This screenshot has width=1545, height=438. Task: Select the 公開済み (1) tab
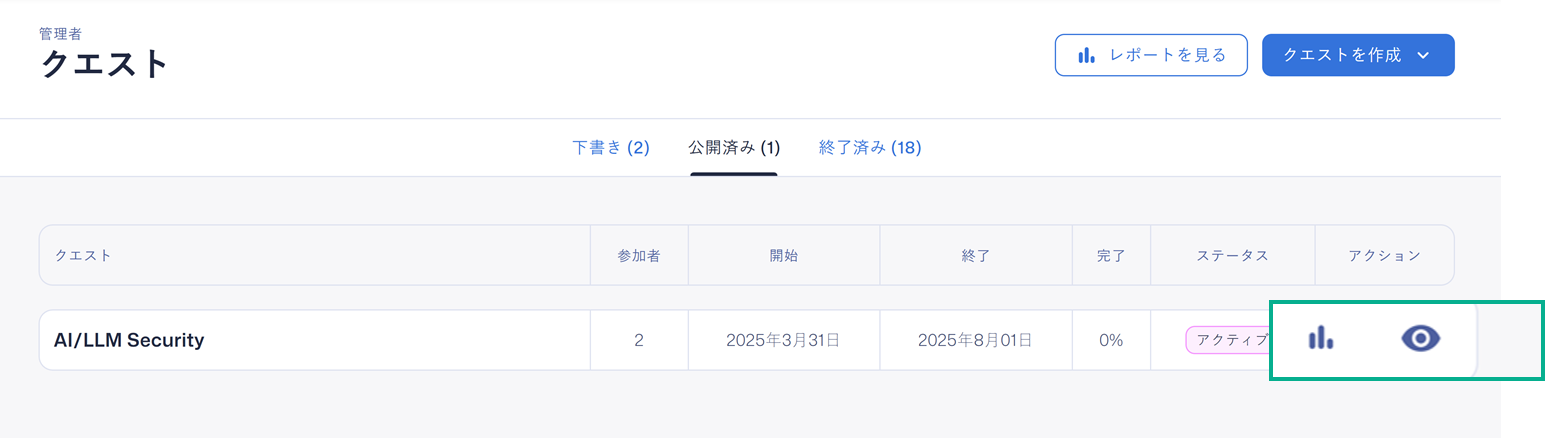click(734, 148)
